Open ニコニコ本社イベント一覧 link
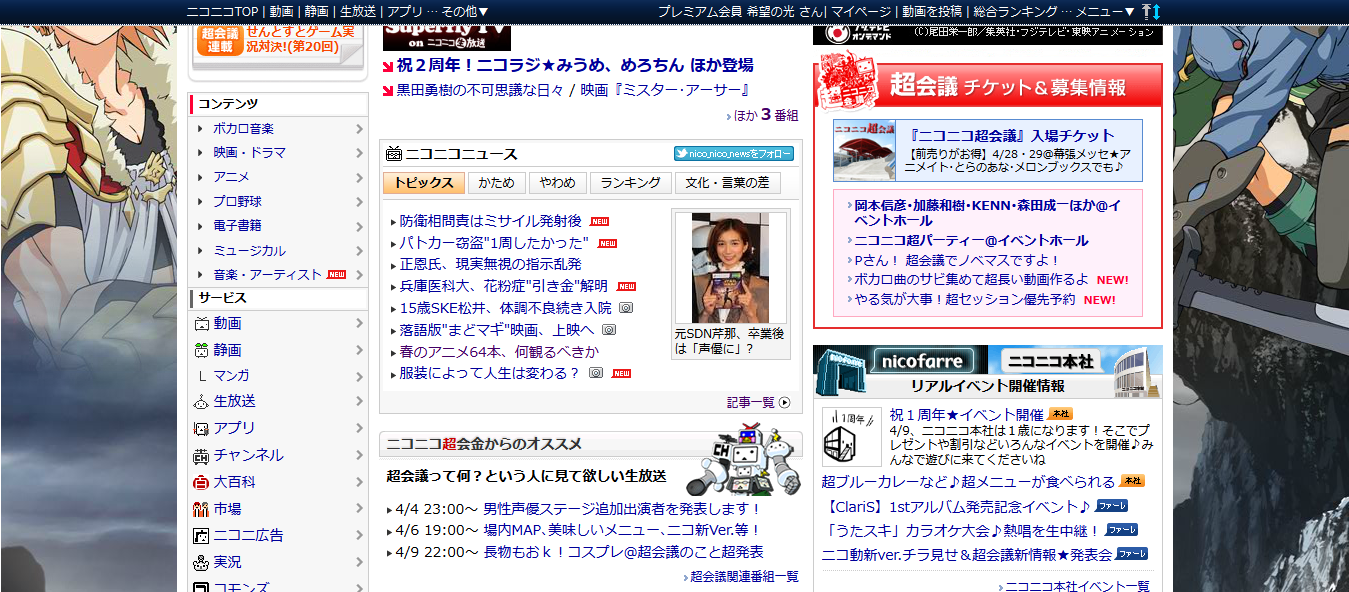This screenshot has width=1349, height=592. [x=1077, y=586]
